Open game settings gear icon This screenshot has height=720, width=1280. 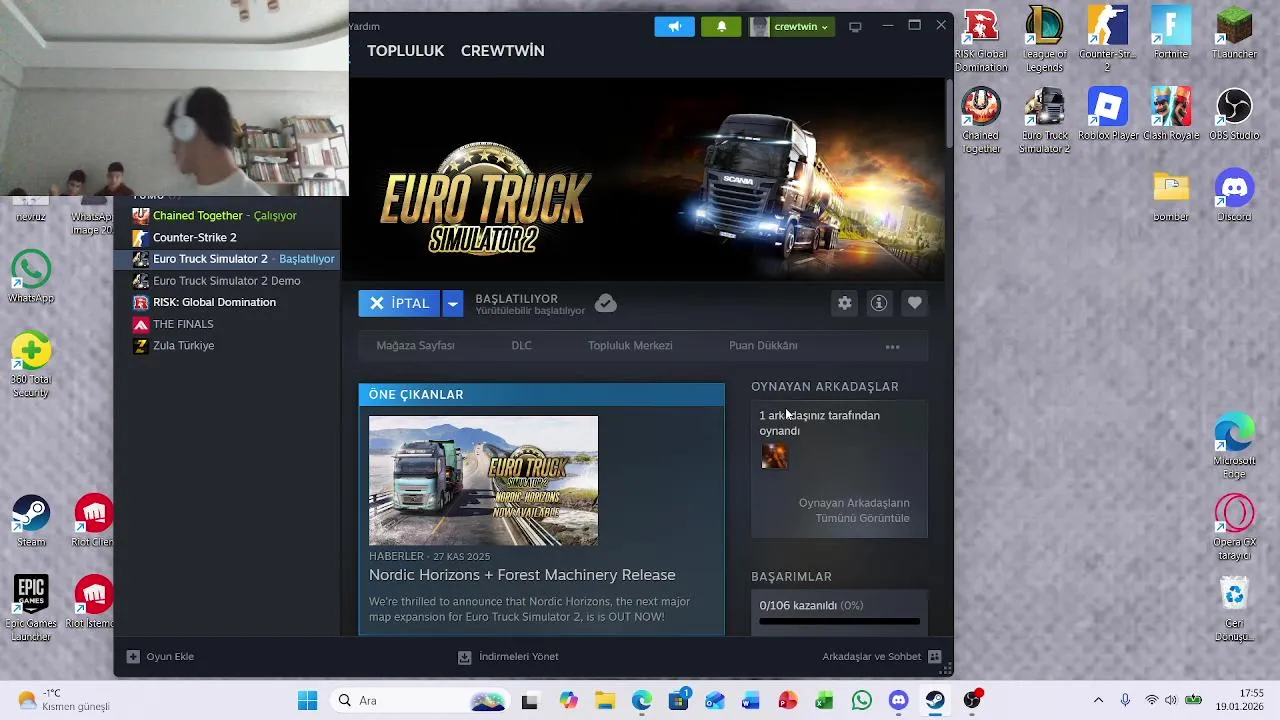tap(845, 303)
